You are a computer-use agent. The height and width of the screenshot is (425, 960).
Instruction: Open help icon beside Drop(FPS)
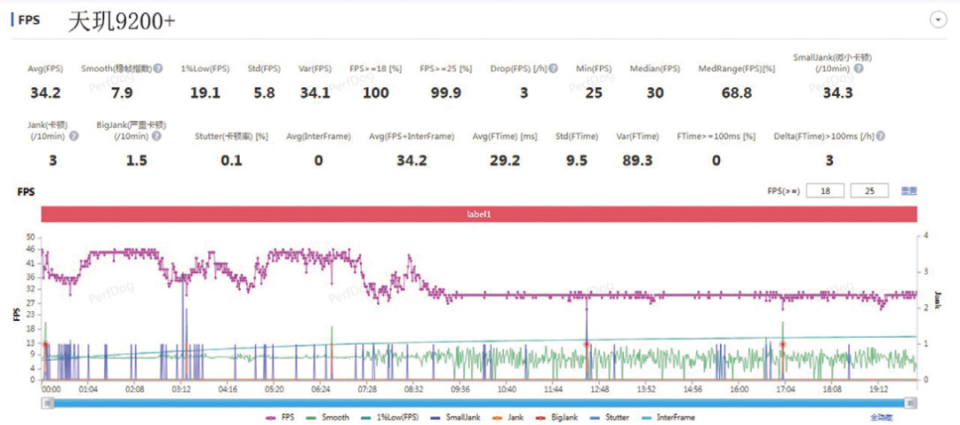click(x=553, y=69)
